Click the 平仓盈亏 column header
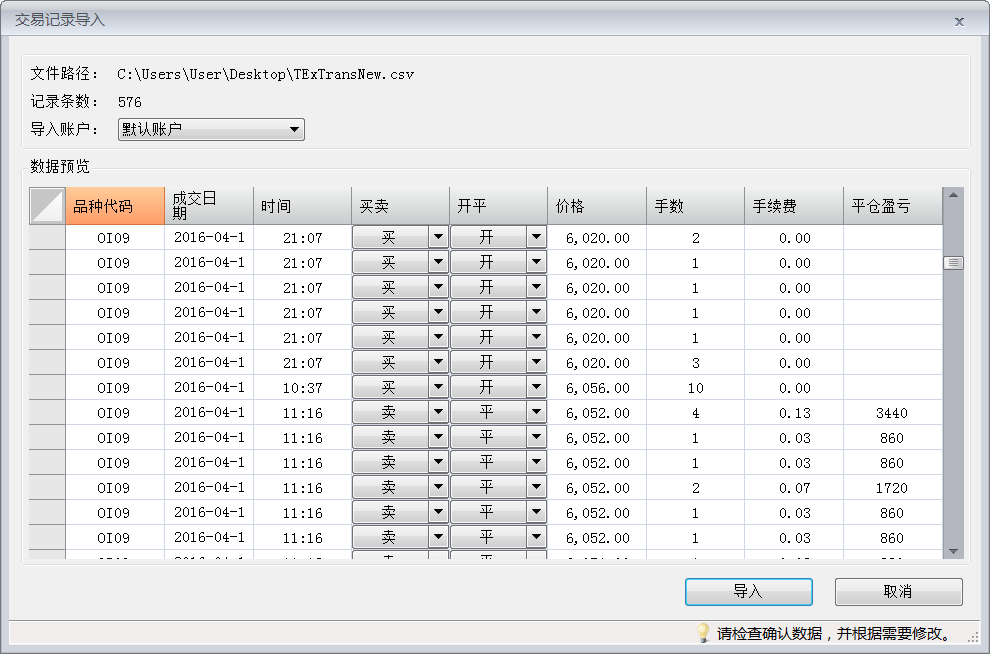Image resolution: width=990 pixels, height=654 pixels. pos(892,206)
